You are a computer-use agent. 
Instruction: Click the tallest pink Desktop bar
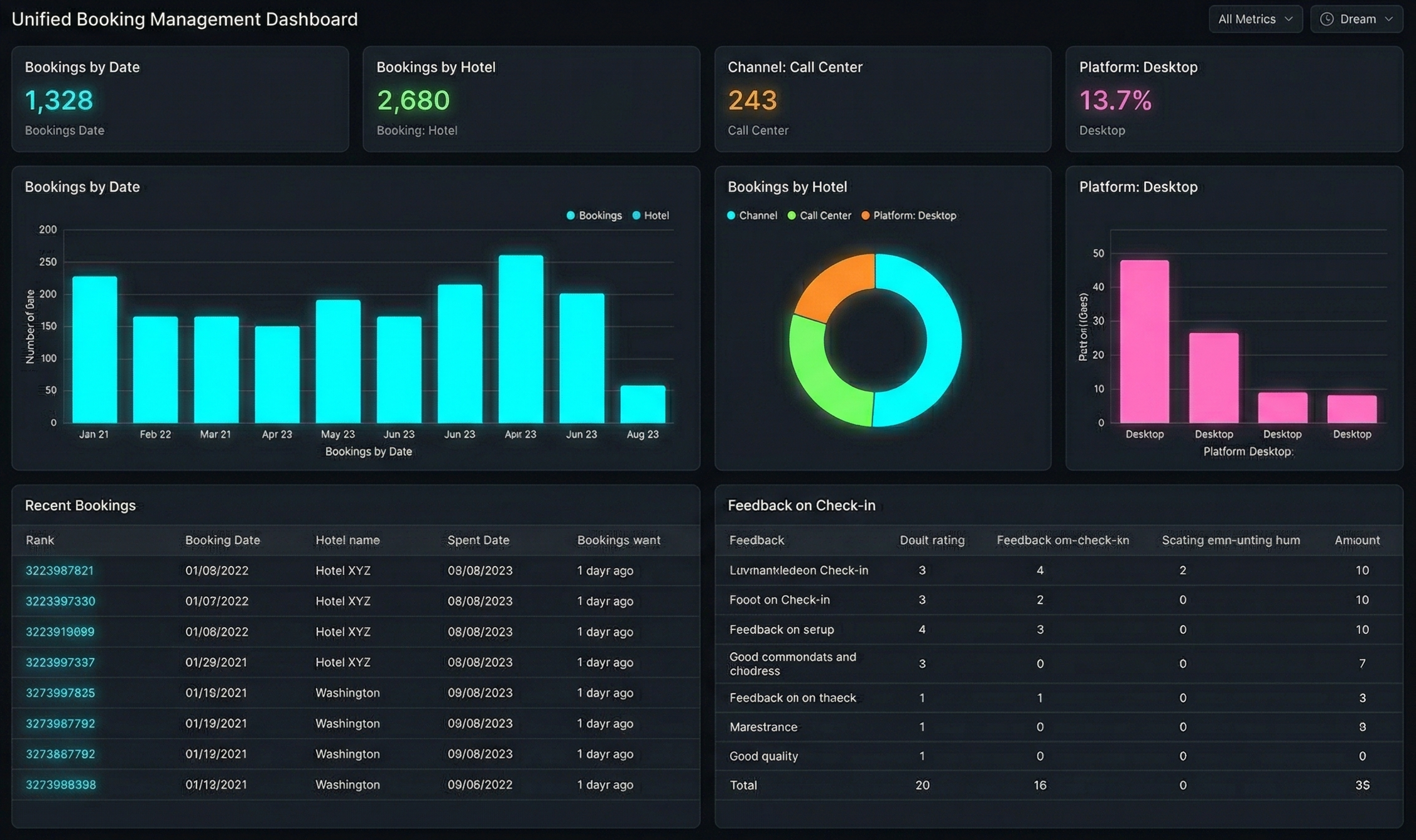1144,341
